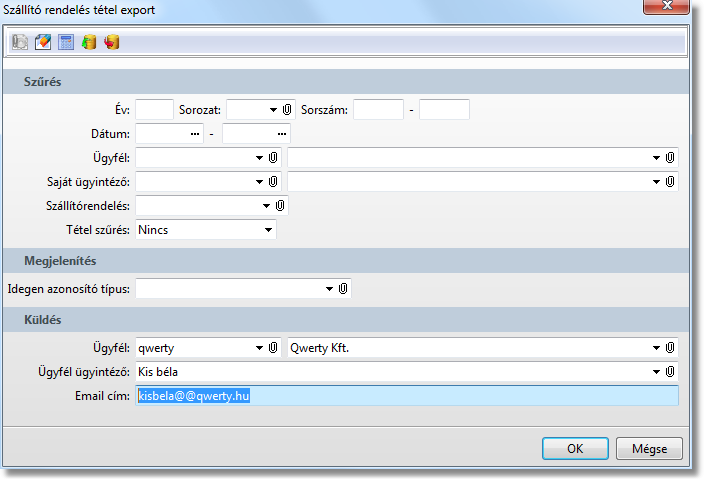704x481 pixels.
Task: Open the dropdown arrow of the qwerty field
Action: click(x=259, y=348)
